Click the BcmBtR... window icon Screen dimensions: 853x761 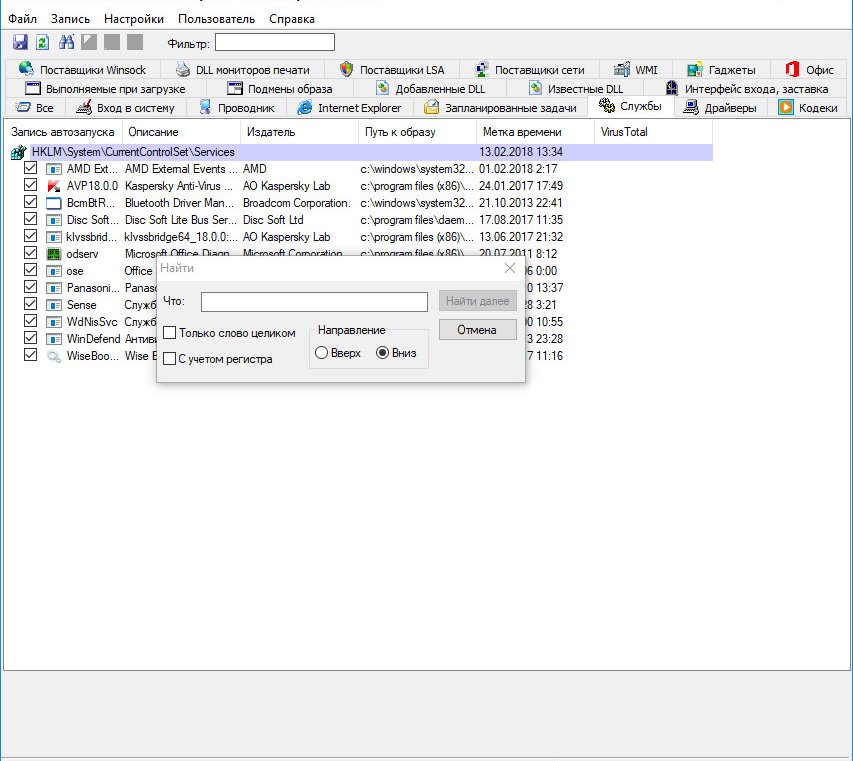tap(53, 203)
